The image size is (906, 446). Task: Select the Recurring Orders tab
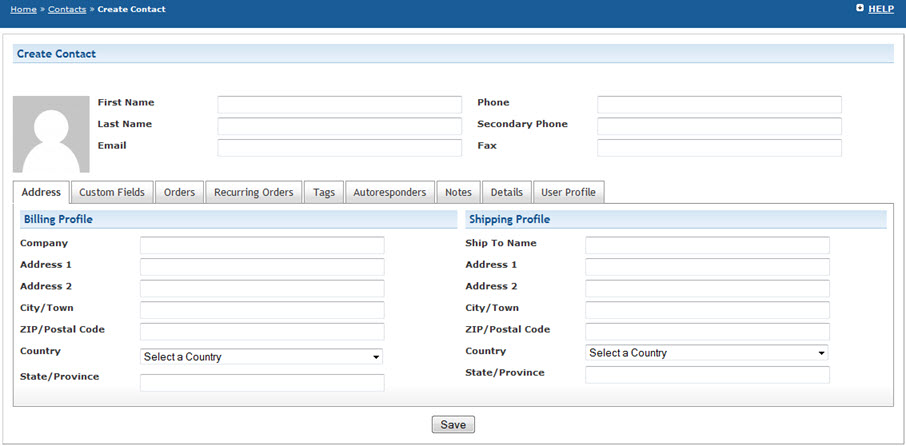pyautogui.click(x=253, y=192)
